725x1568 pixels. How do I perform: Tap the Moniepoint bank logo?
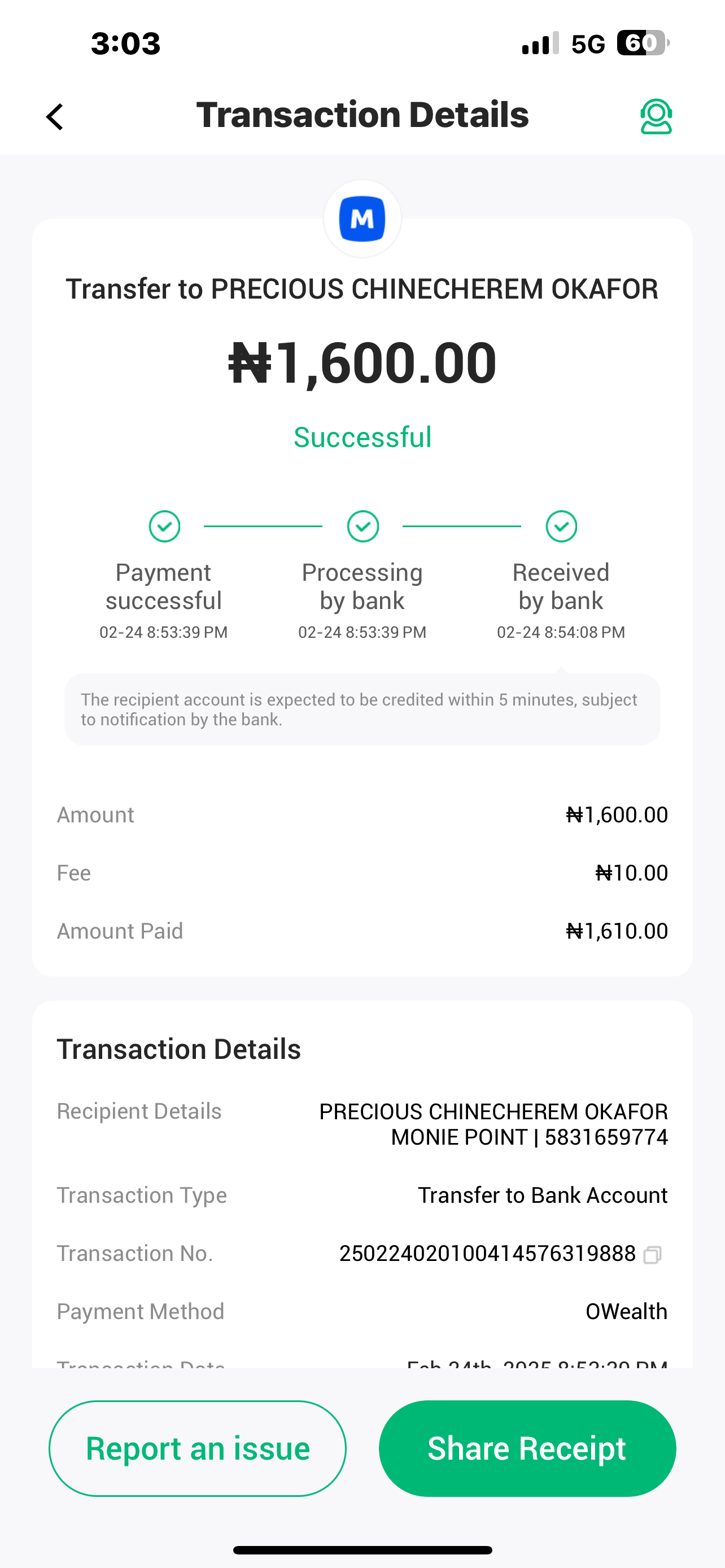tap(362, 218)
